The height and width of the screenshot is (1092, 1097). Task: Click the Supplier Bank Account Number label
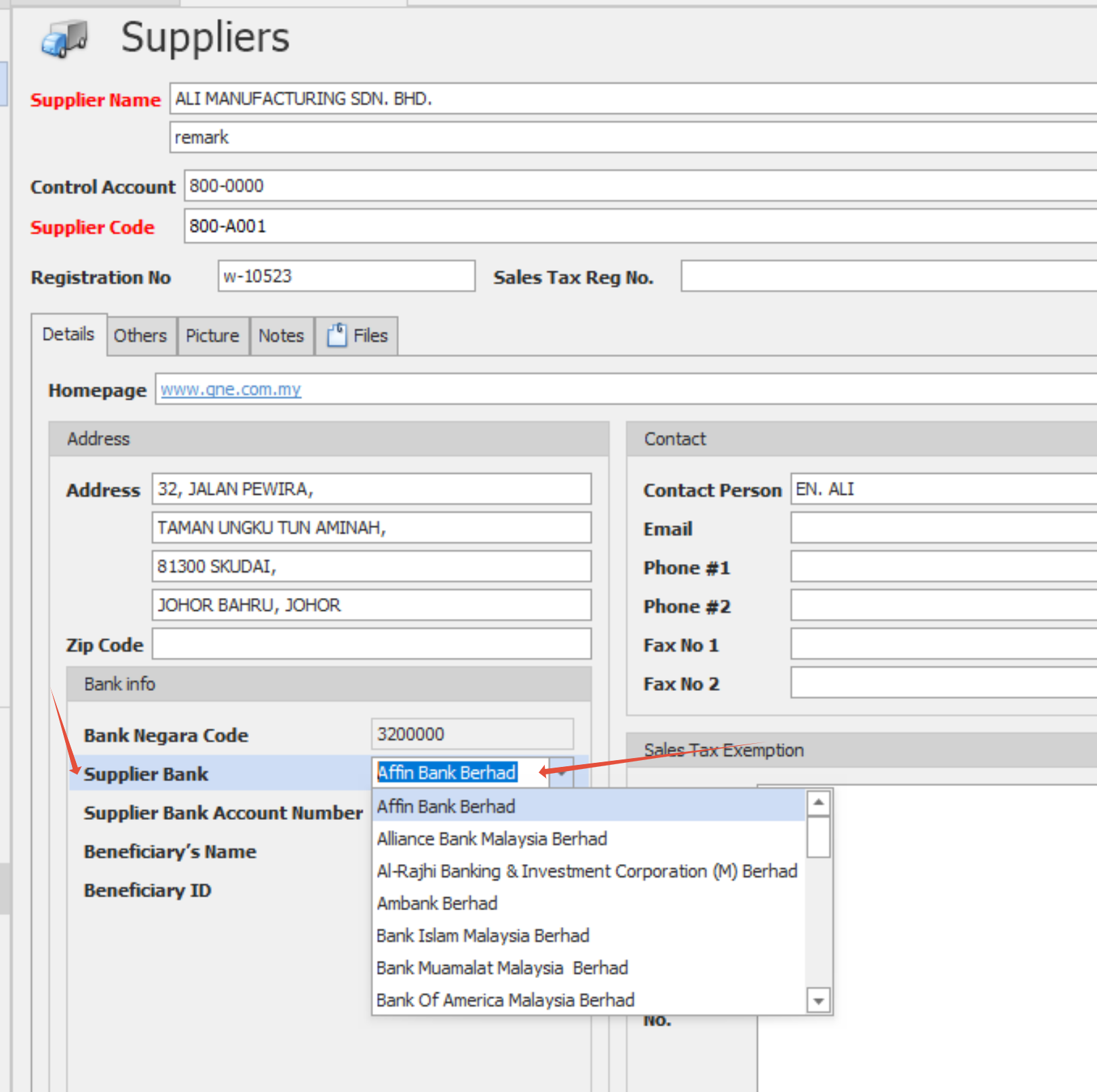pyautogui.click(x=223, y=812)
